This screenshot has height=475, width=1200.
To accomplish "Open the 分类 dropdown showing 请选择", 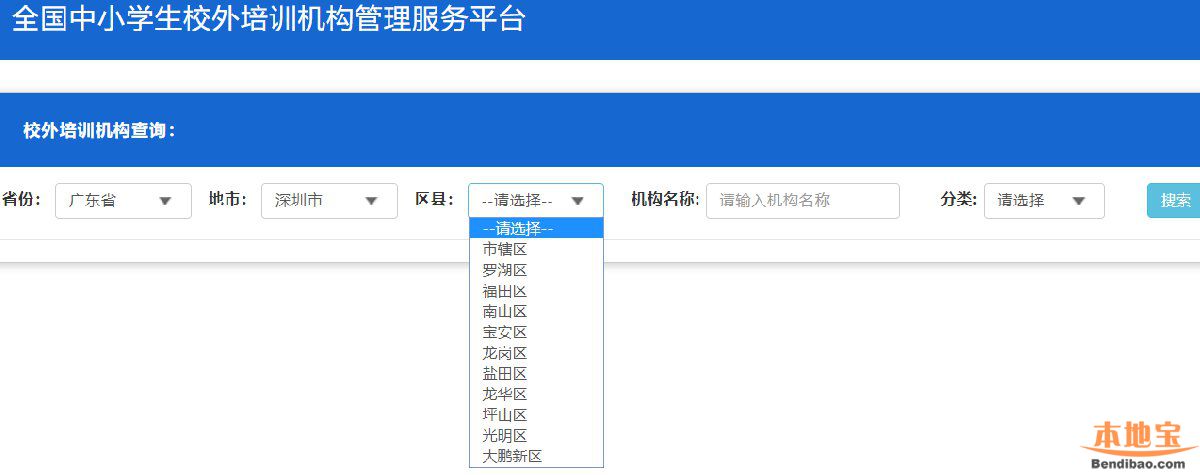I will (1044, 201).
